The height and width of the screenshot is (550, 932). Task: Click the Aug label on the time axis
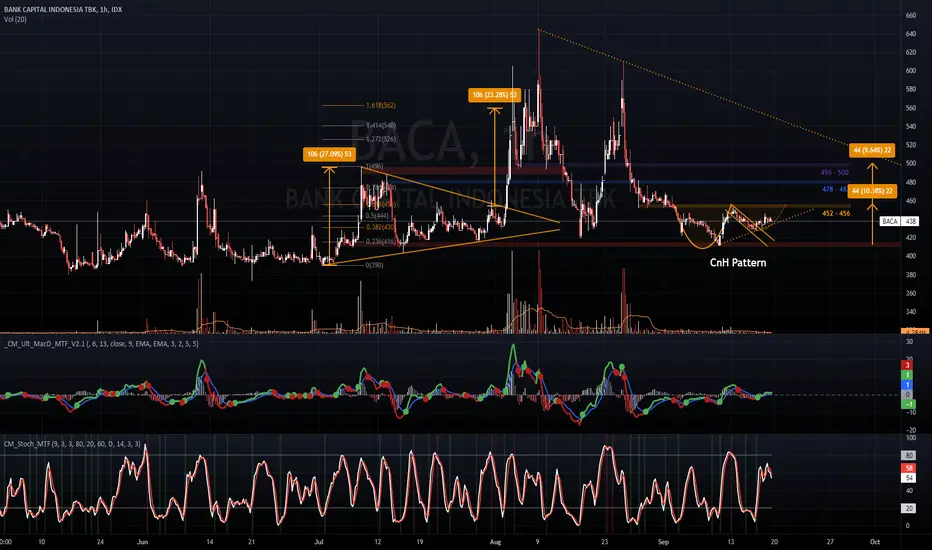click(x=496, y=542)
